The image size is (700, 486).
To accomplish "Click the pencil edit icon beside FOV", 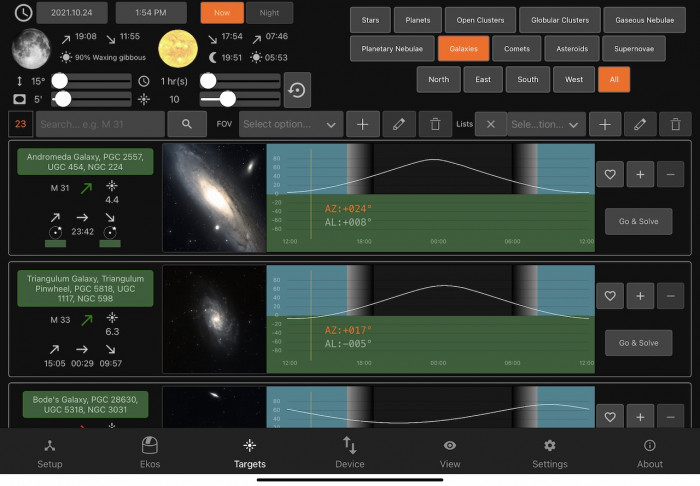I will point(399,124).
